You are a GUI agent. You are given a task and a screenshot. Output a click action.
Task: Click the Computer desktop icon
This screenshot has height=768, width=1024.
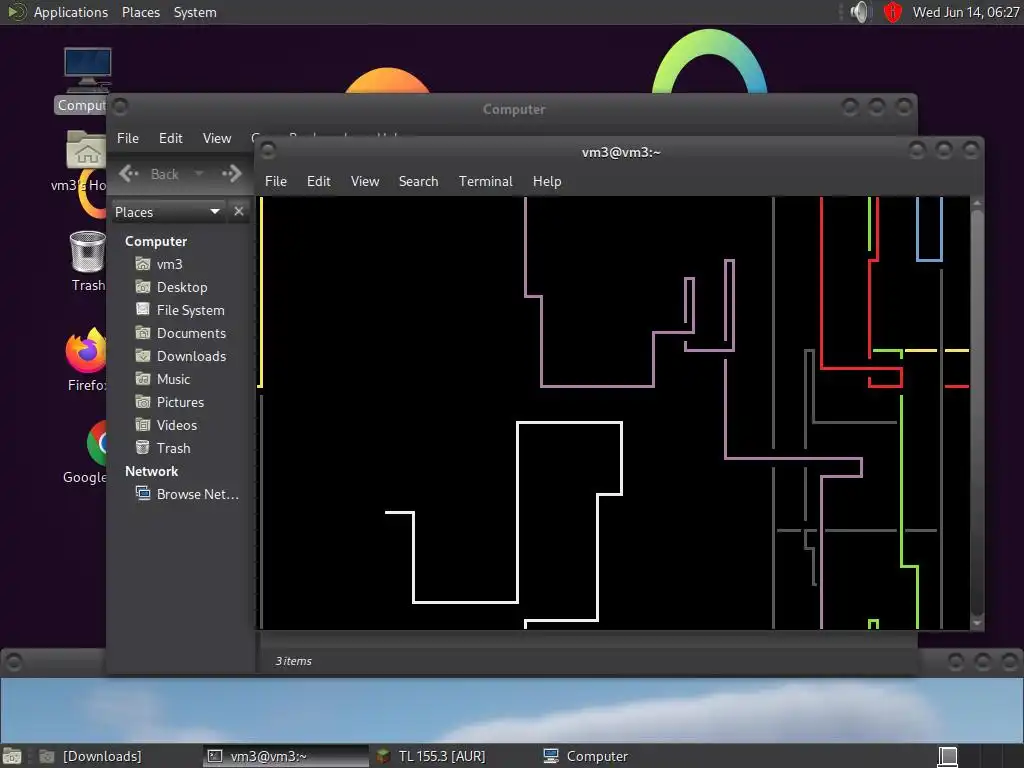[87, 71]
